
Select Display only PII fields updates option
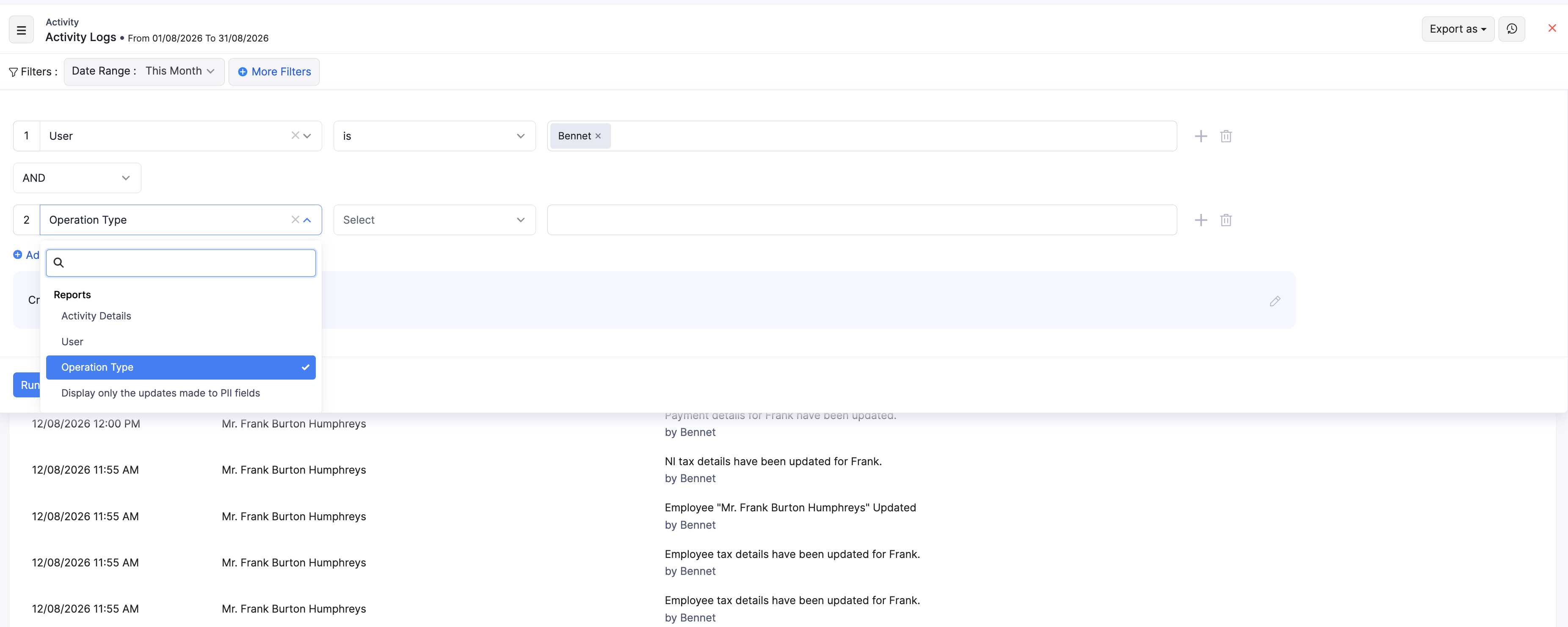tap(181, 393)
